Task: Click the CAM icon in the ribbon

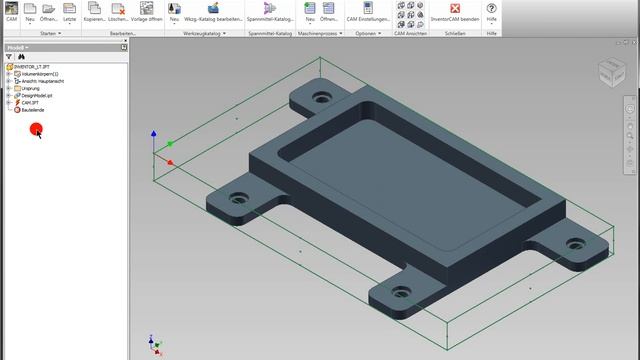Action: [11, 11]
